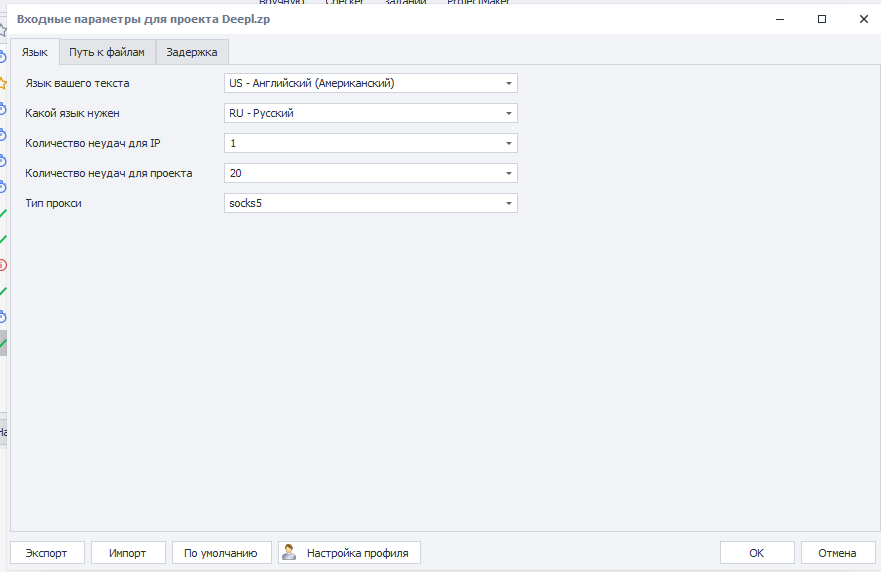Cancel with the Отмена button
This screenshot has height=572, width=881.
click(x=838, y=553)
